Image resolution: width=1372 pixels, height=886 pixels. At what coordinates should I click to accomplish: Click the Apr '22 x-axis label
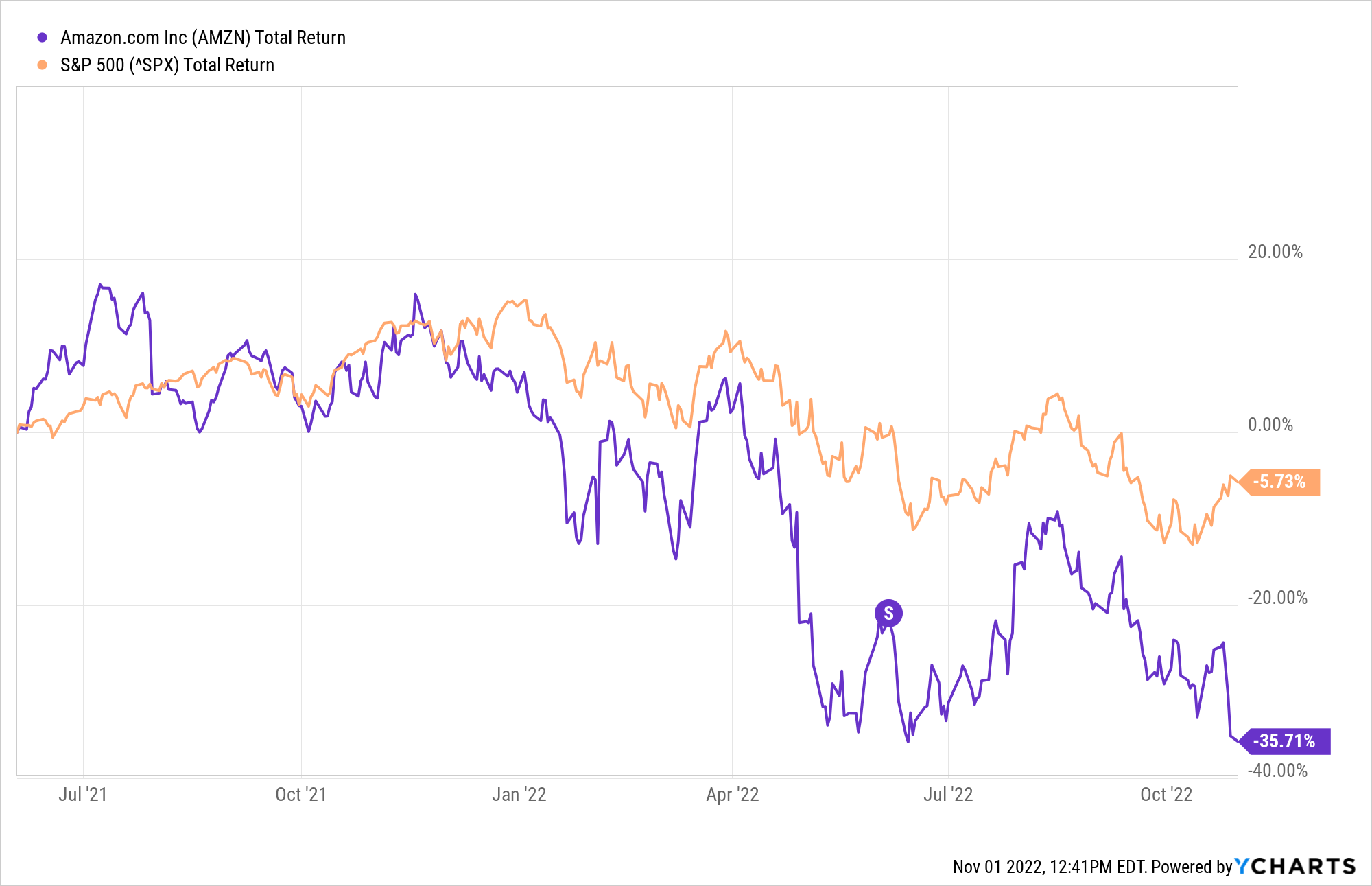coord(732,795)
